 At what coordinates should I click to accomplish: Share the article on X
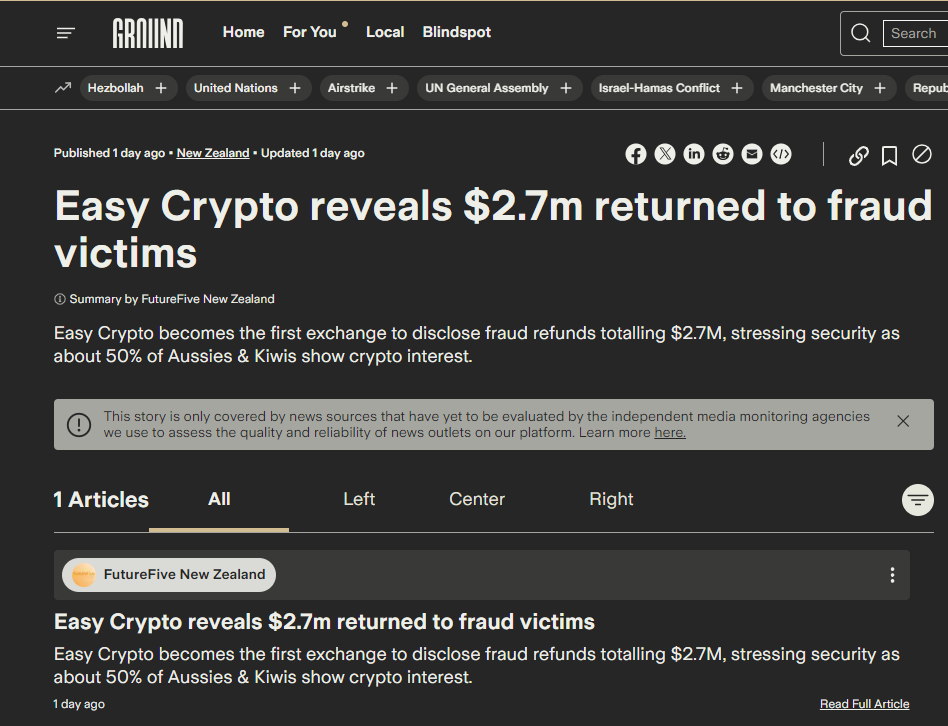click(665, 154)
